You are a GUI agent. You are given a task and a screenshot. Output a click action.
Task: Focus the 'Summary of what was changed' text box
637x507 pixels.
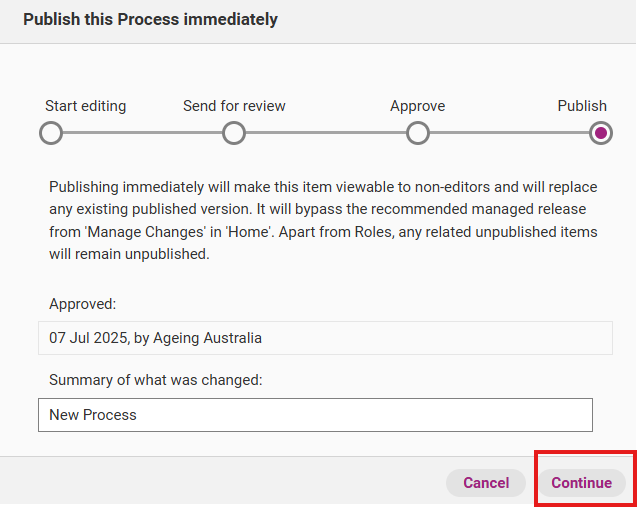click(x=315, y=415)
